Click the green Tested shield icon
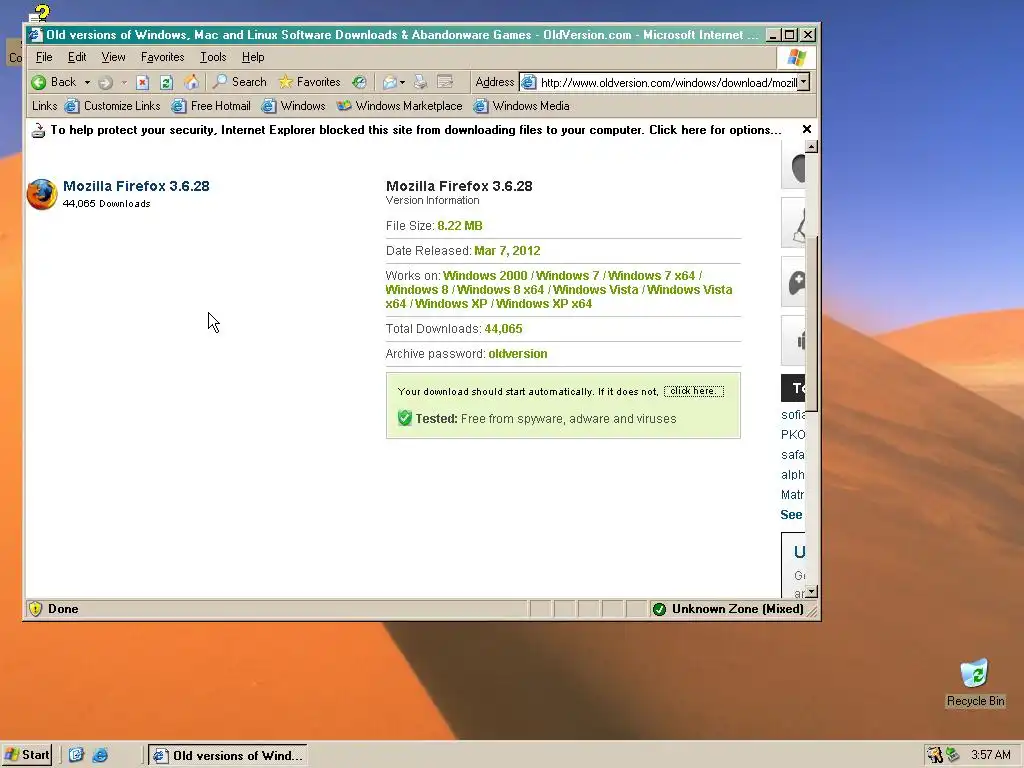1024x768 pixels. (404, 418)
